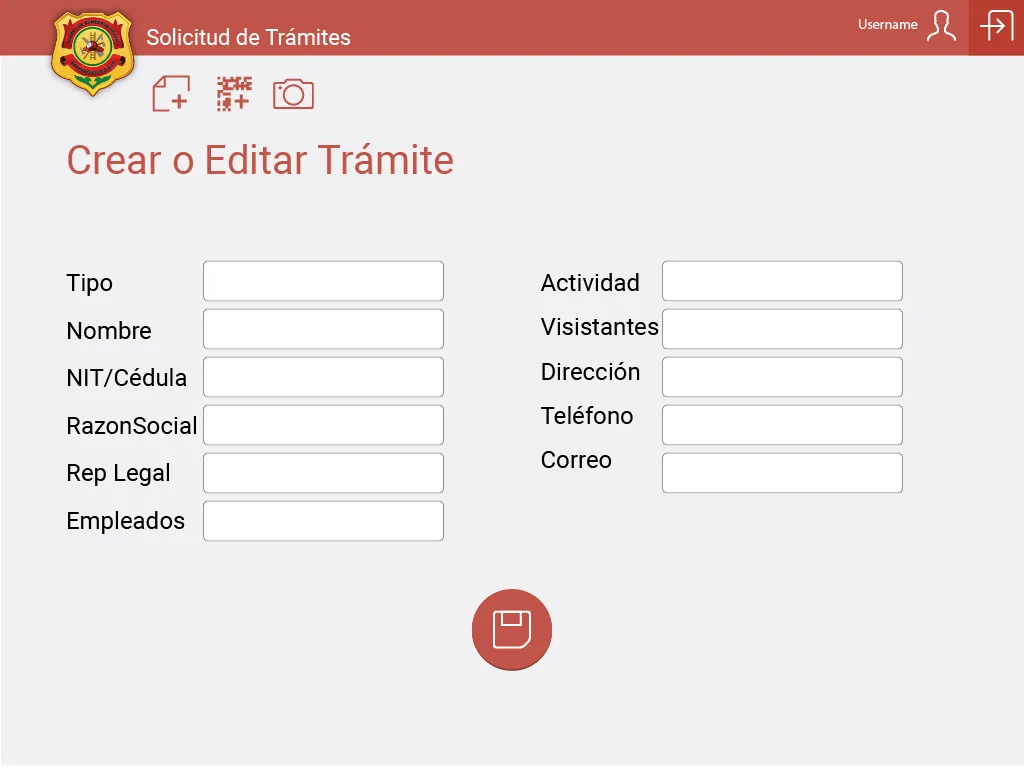Click the Visistantes label
Viewport: 1024px width, 768px height.
pyautogui.click(x=600, y=327)
